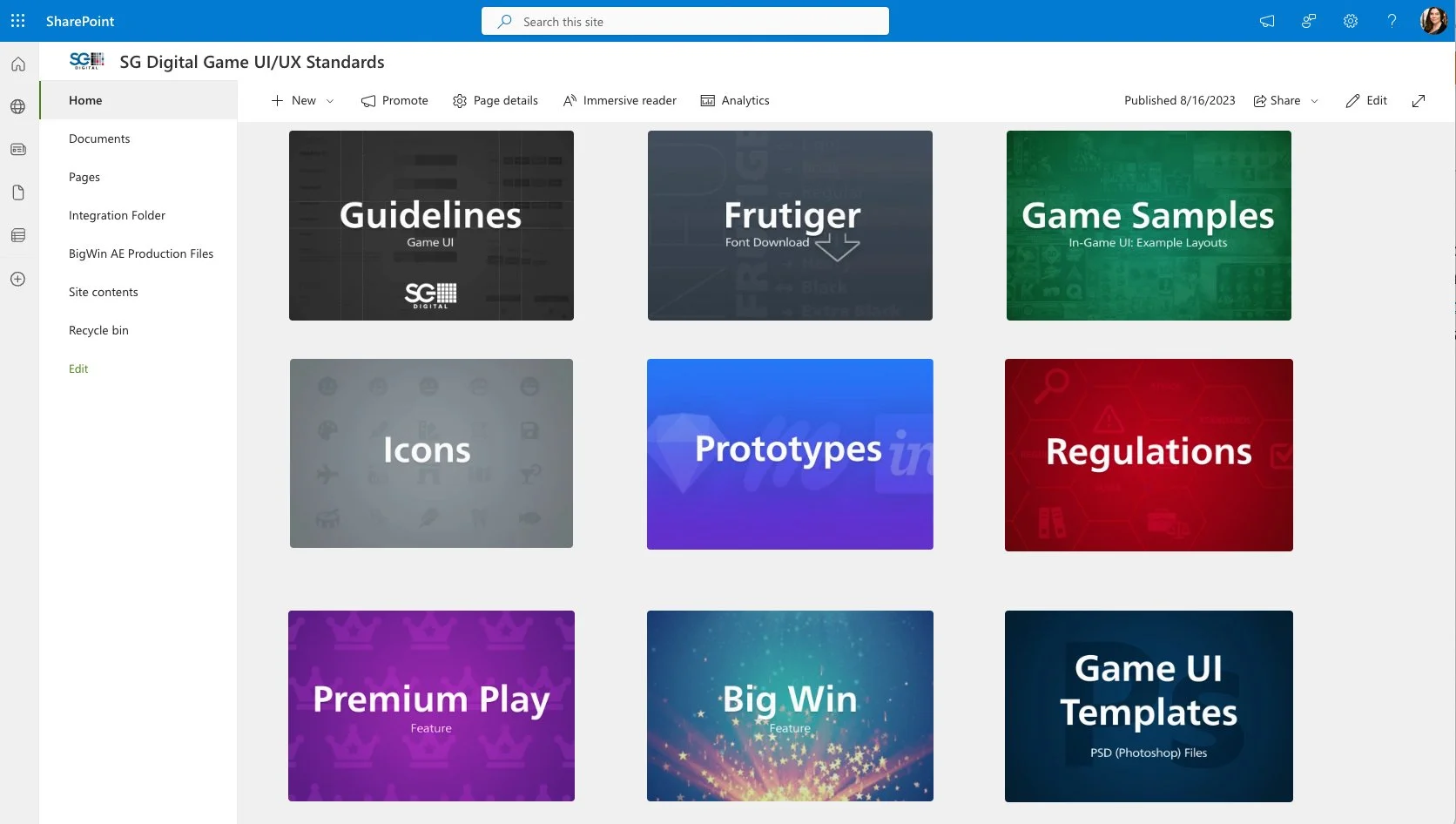Click the Create plus circle icon
The image size is (1456, 824).
tap(18, 279)
